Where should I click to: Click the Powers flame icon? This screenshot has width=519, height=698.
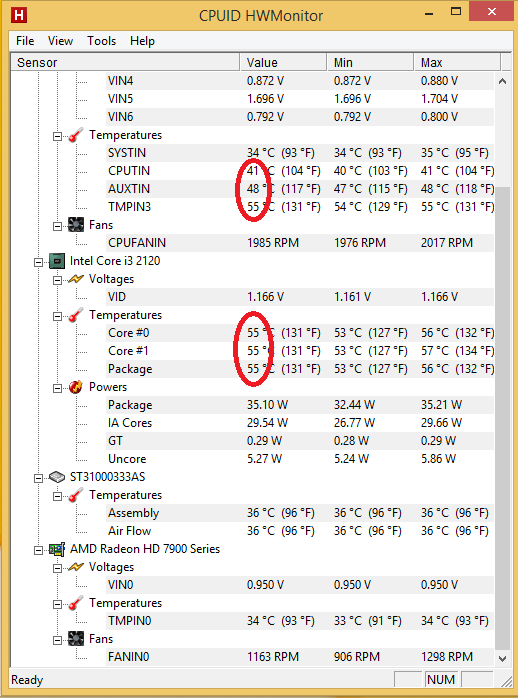(76, 387)
